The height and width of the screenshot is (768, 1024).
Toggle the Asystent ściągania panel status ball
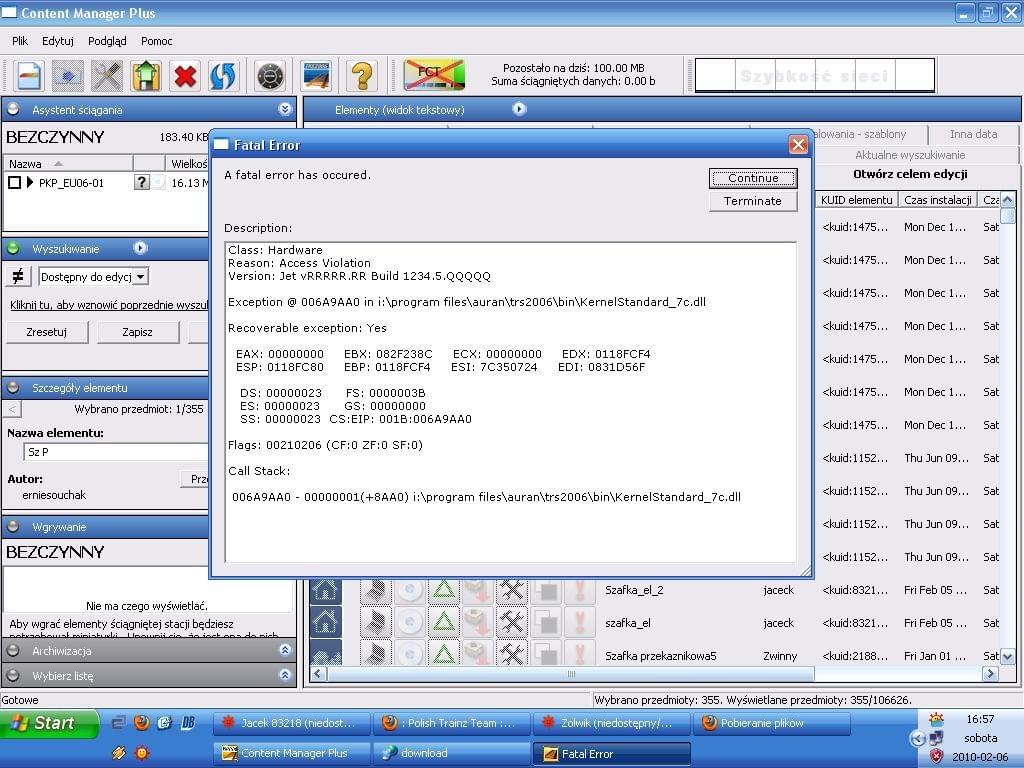13,109
